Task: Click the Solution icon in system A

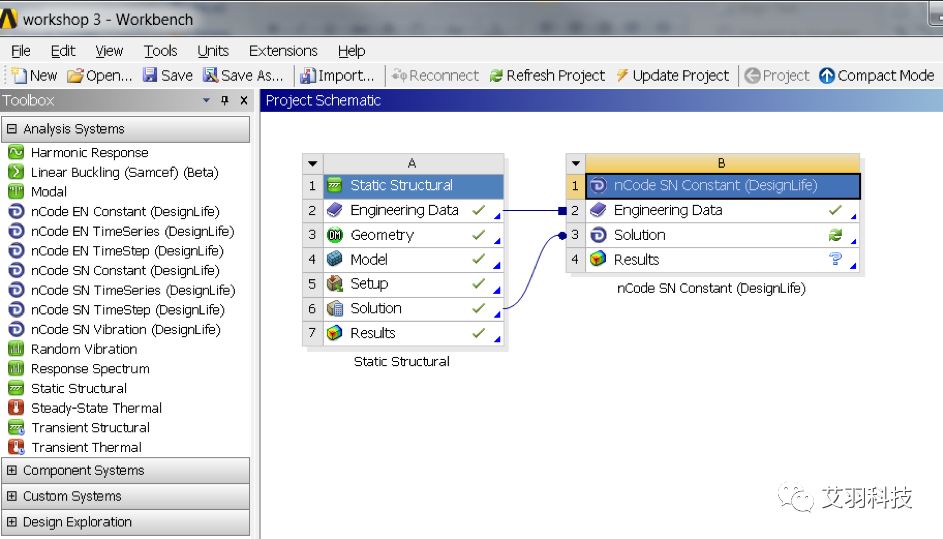Action: coord(334,309)
